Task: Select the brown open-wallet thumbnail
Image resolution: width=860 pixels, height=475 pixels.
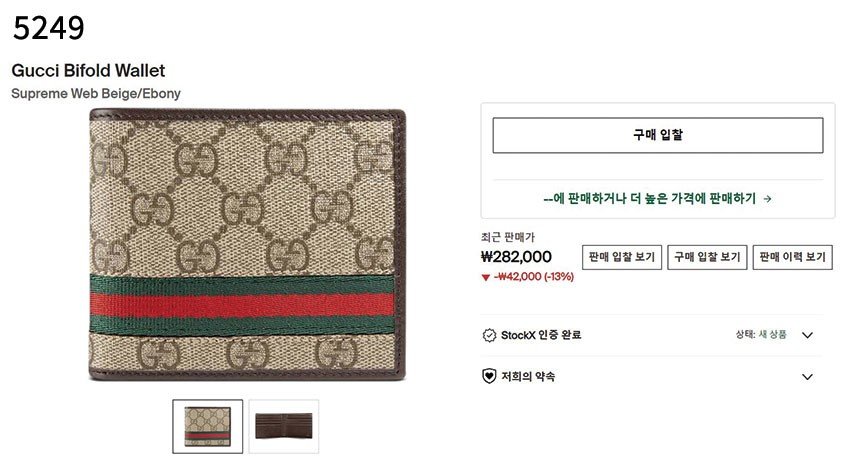Action: 284,425
